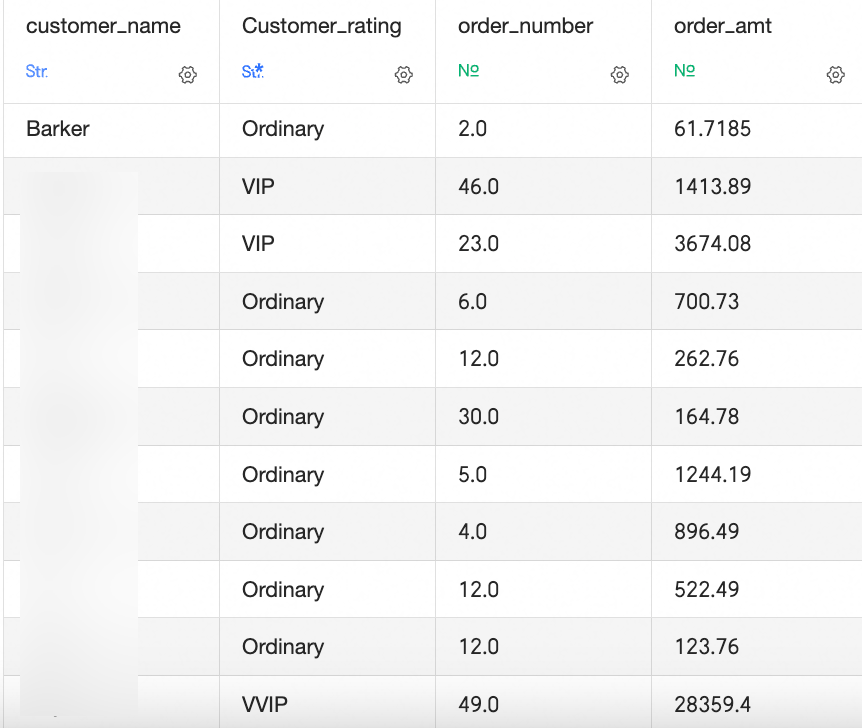Select the customer_name column header

point(103,27)
